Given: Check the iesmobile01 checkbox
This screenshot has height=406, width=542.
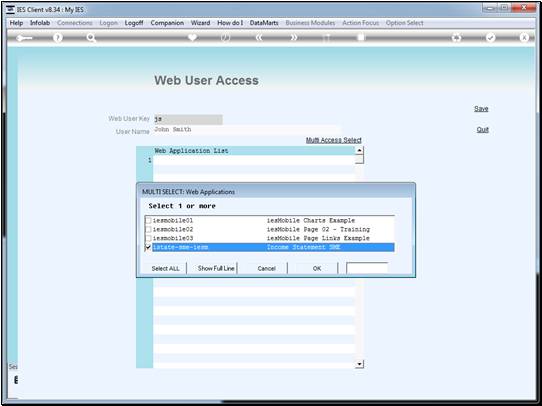Looking at the screenshot, I should [148, 220].
